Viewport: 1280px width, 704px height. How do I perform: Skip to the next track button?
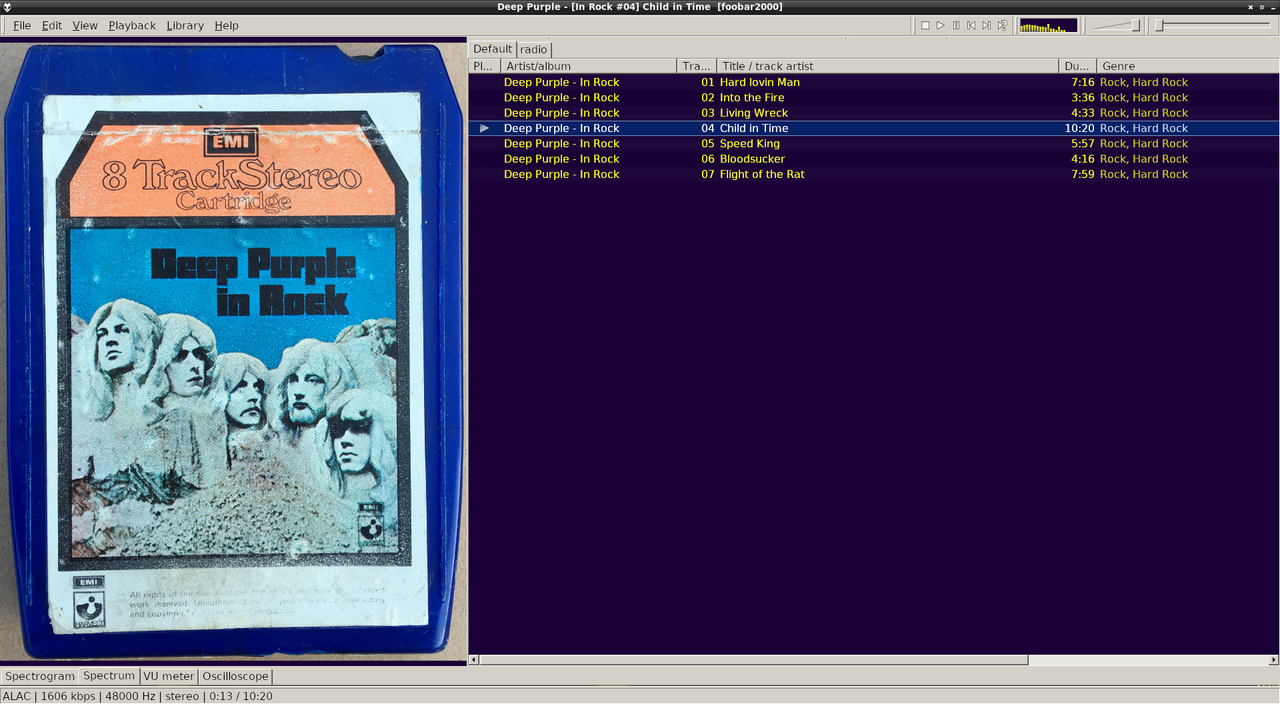[x=986, y=25]
